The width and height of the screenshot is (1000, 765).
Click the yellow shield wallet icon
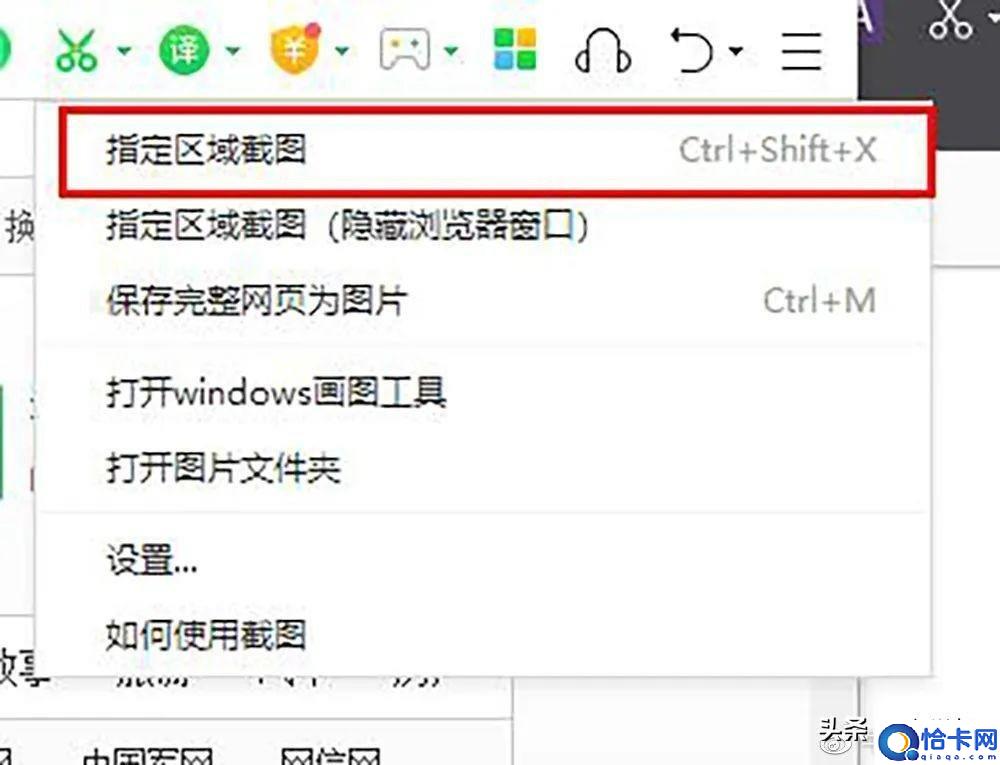point(295,48)
